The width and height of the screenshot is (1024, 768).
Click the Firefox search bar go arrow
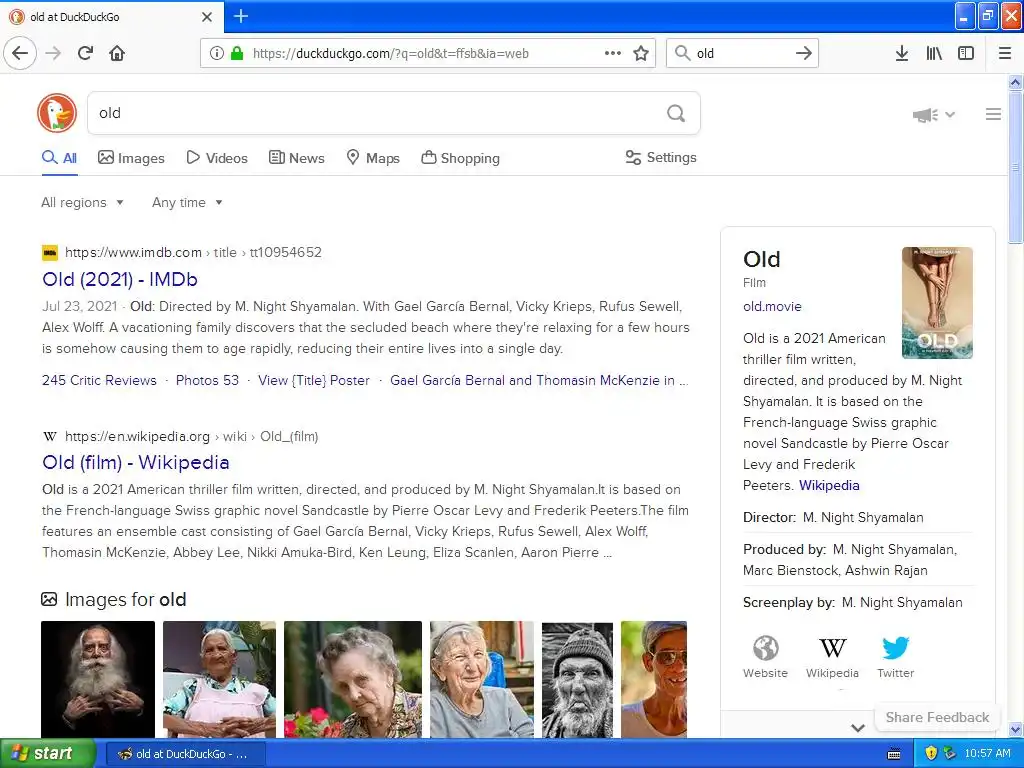click(x=804, y=54)
